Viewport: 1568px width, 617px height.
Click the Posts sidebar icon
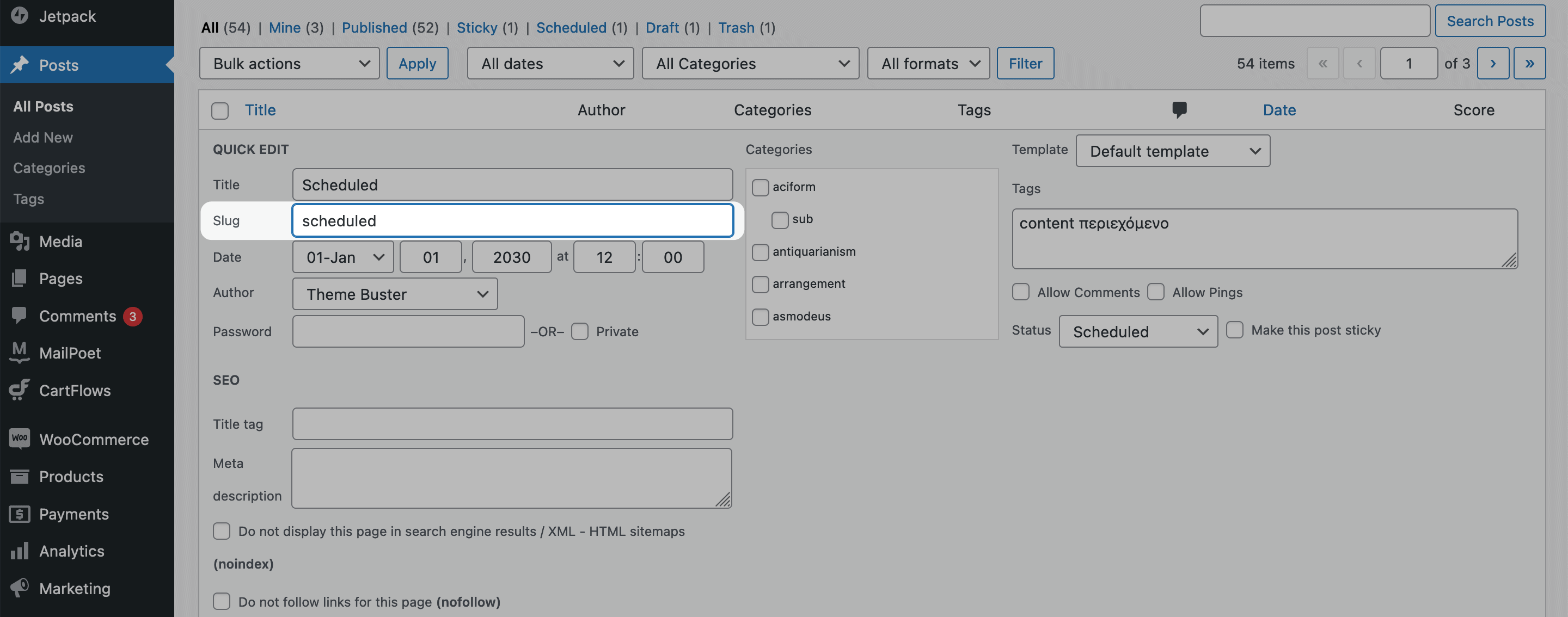pyautogui.click(x=20, y=64)
